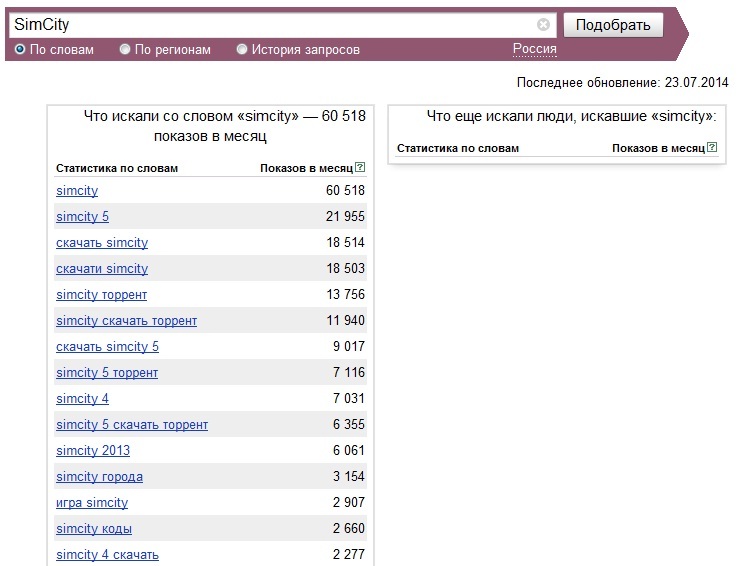Click left 'Показов в месяц' header text
Screen dimensions: 743x566
(x=307, y=168)
